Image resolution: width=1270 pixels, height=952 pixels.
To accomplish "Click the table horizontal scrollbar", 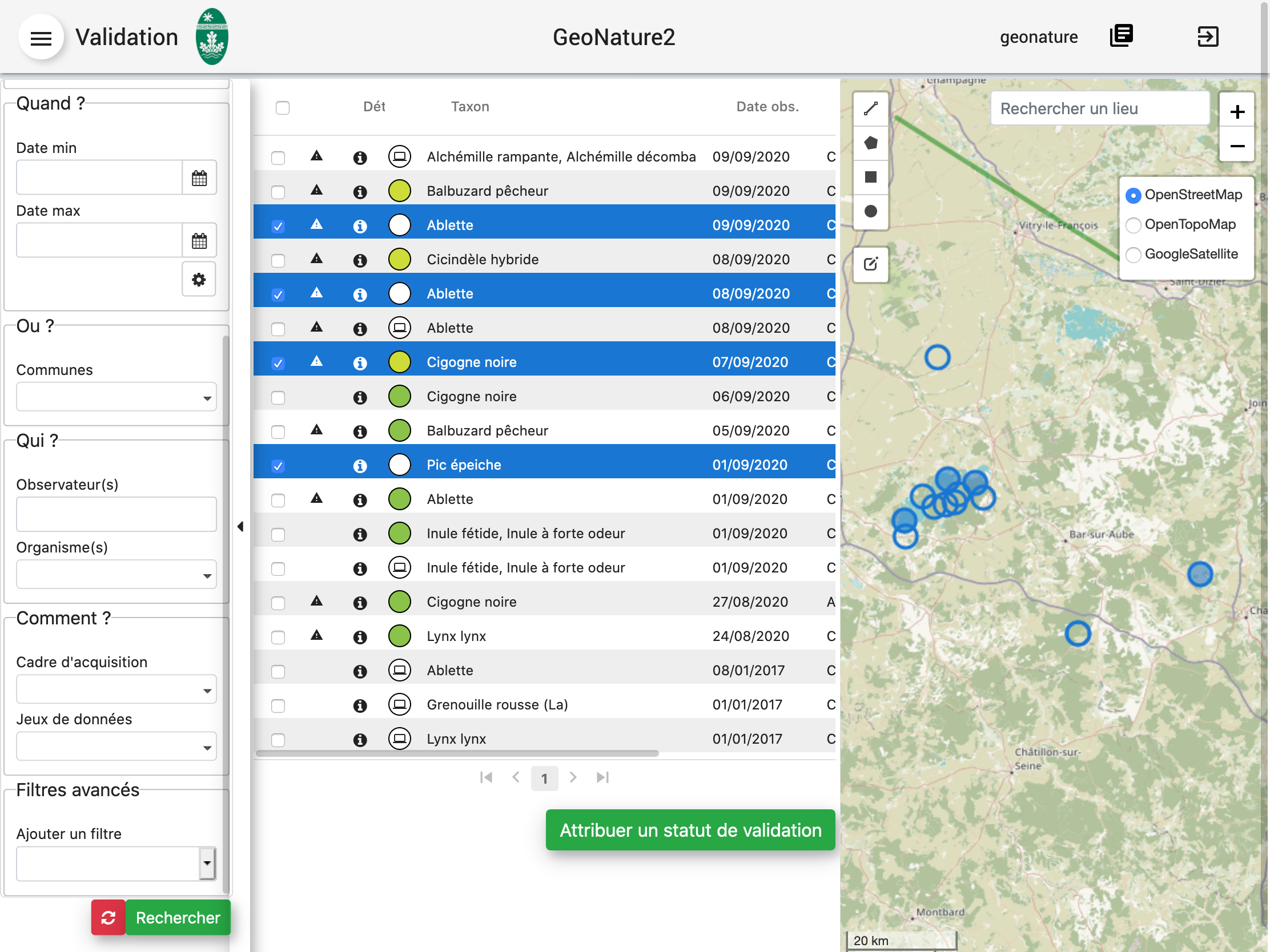I will coord(457,753).
